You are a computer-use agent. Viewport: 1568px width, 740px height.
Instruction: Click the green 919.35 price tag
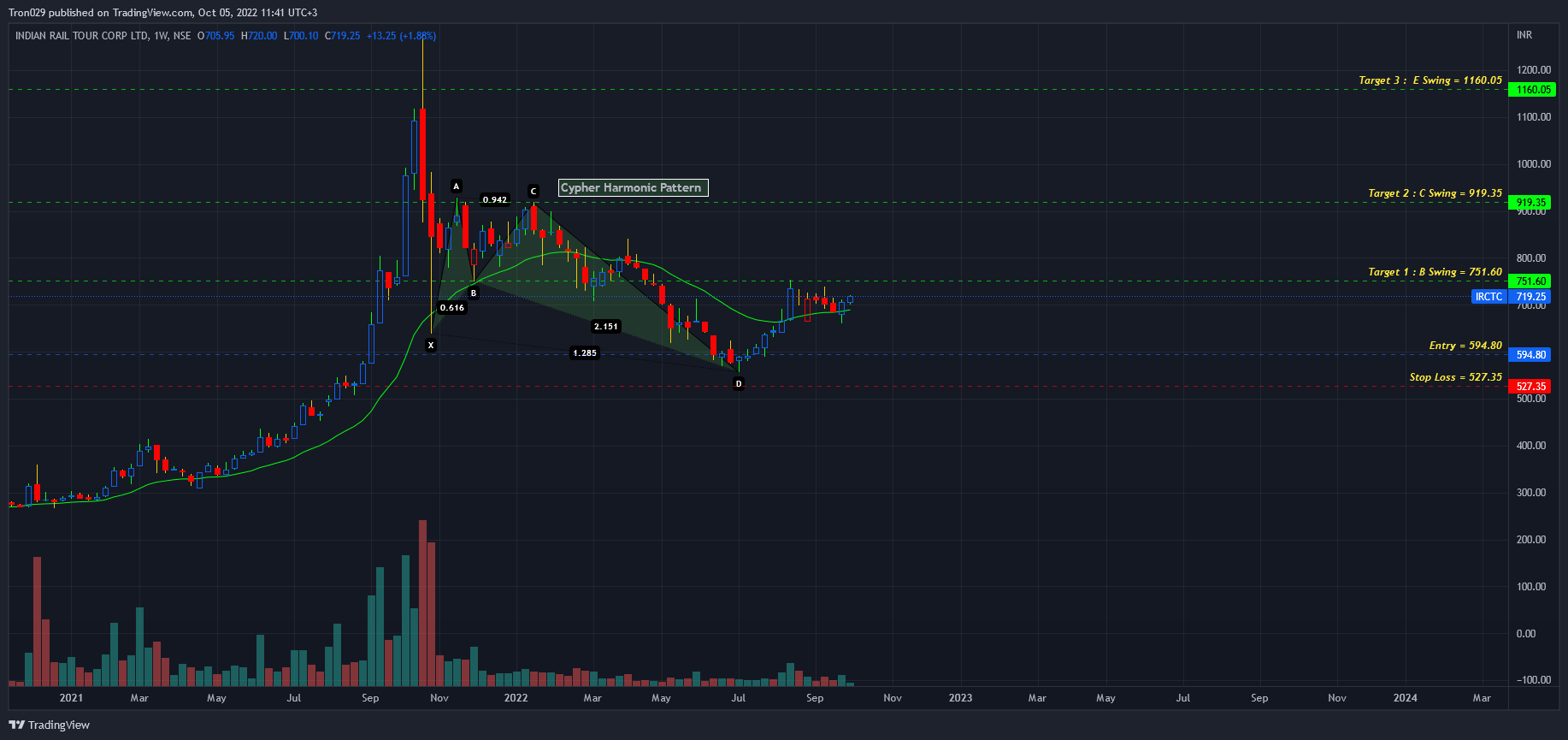[1530, 203]
